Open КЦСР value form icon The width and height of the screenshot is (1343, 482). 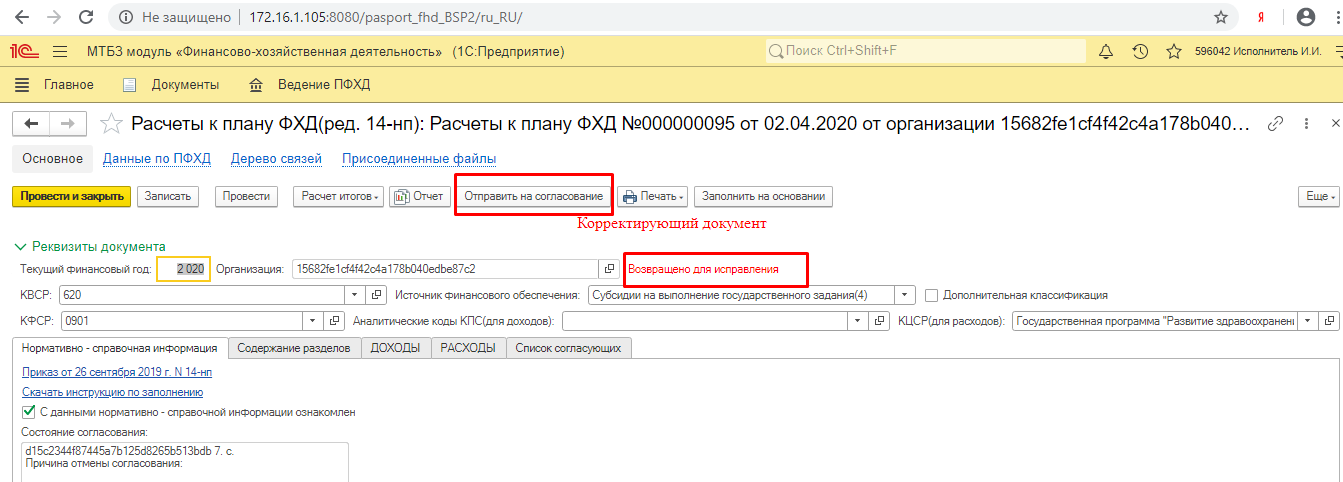1328,321
